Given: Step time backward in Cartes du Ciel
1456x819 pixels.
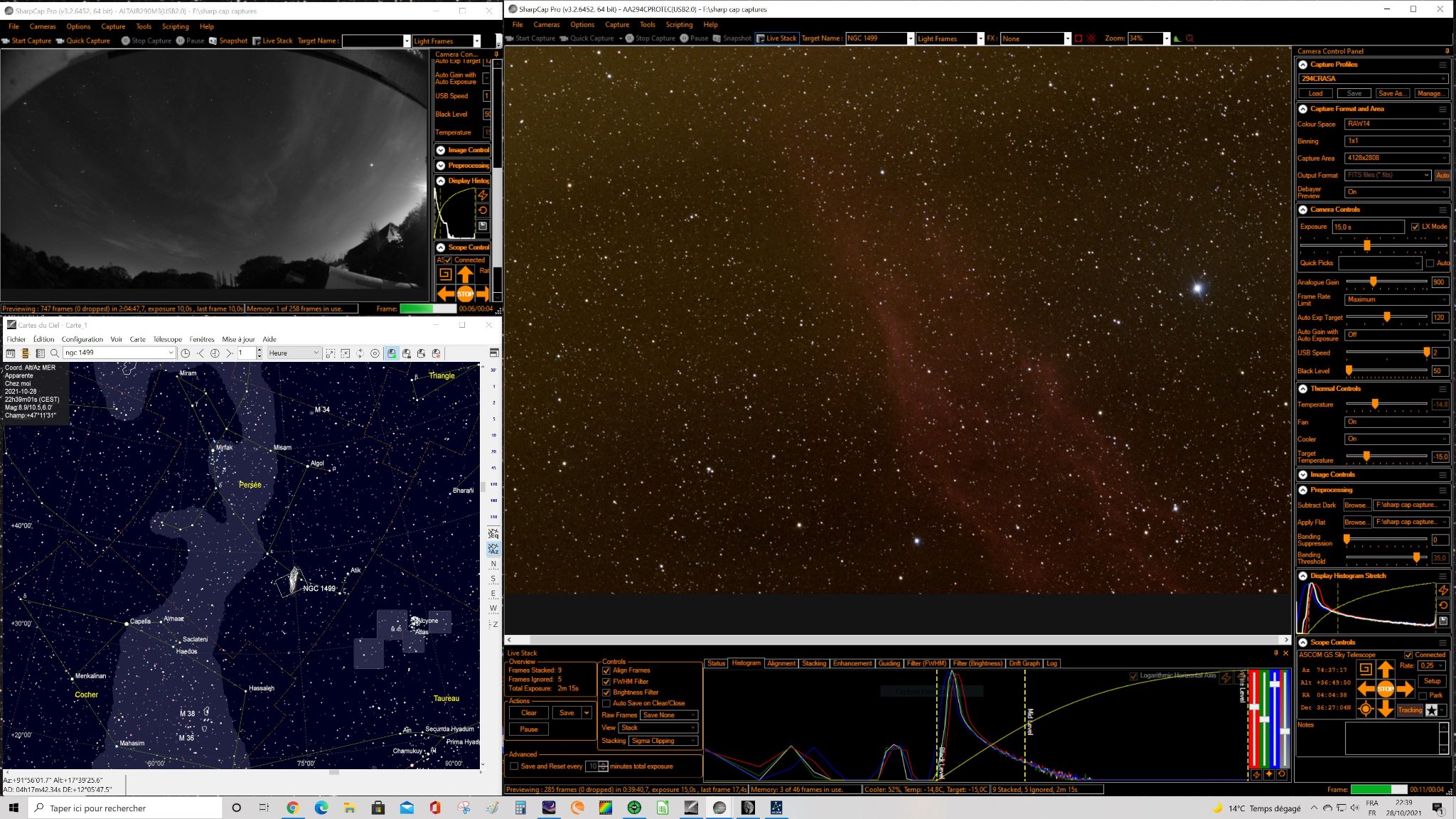Looking at the screenshot, I should click(x=200, y=353).
